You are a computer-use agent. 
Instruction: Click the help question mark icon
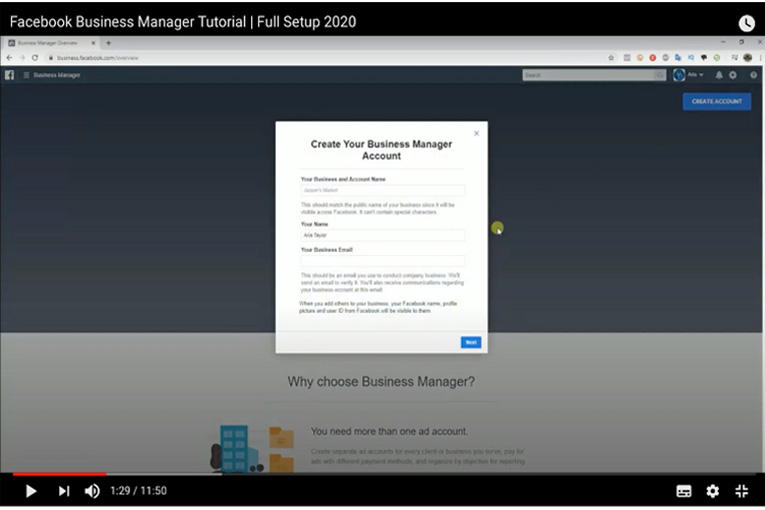click(x=753, y=75)
